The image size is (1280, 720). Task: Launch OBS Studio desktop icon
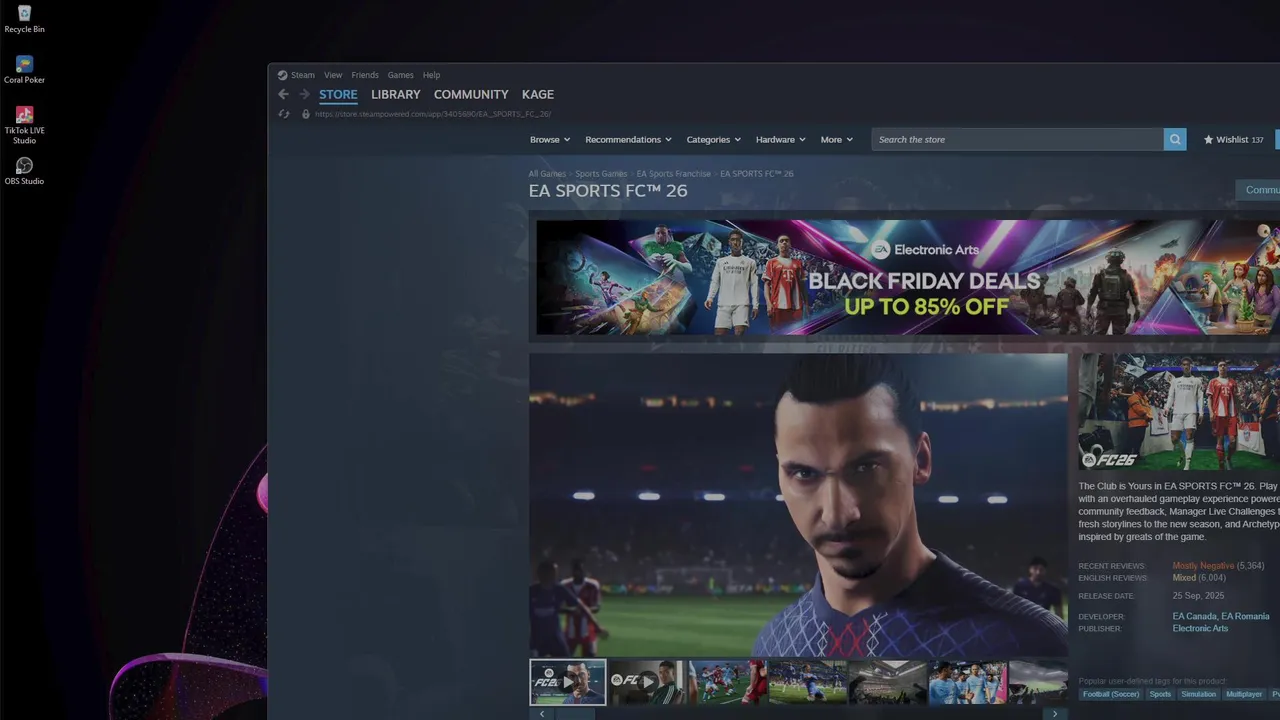pos(24,170)
